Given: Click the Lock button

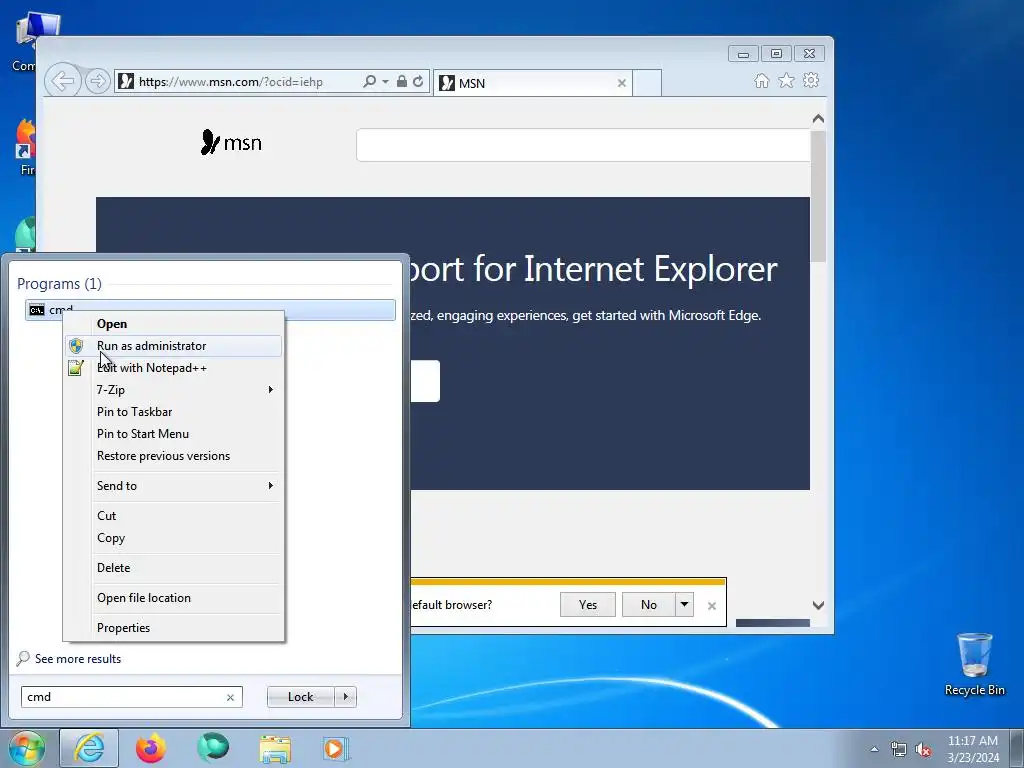Looking at the screenshot, I should point(300,697).
